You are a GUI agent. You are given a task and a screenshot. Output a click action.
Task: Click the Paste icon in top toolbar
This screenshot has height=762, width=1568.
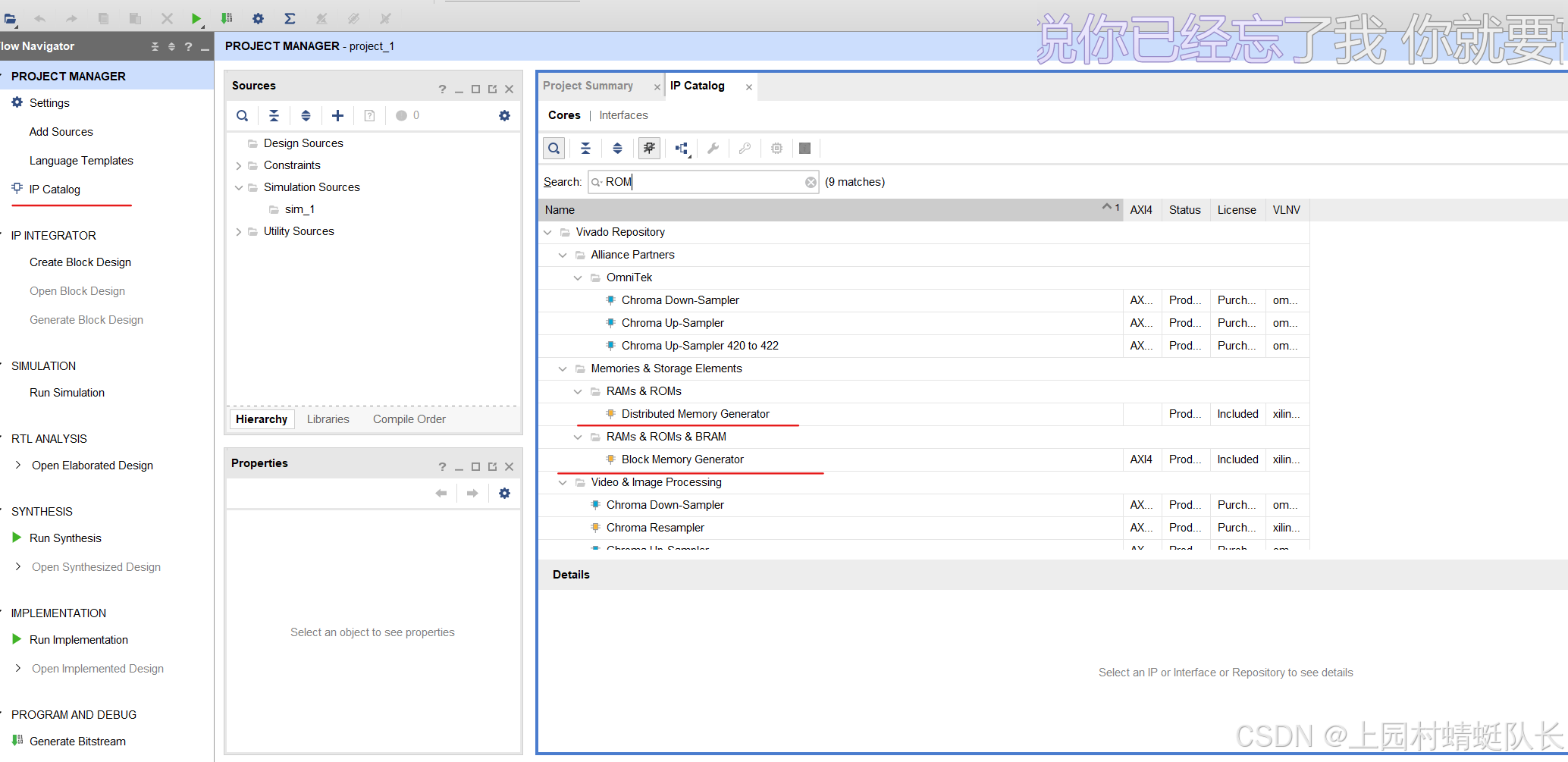point(135,19)
